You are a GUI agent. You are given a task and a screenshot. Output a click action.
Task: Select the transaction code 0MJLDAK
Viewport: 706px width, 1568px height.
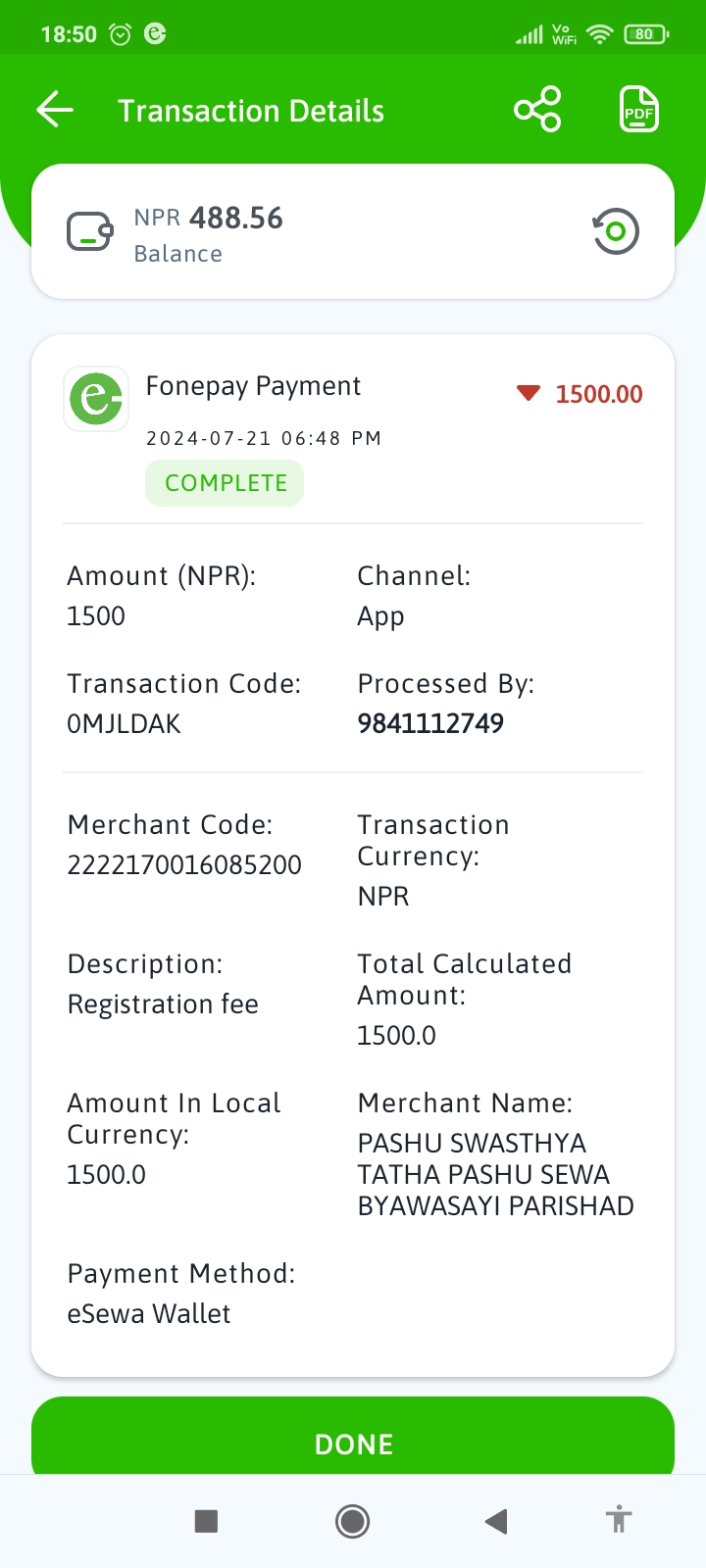click(x=124, y=724)
